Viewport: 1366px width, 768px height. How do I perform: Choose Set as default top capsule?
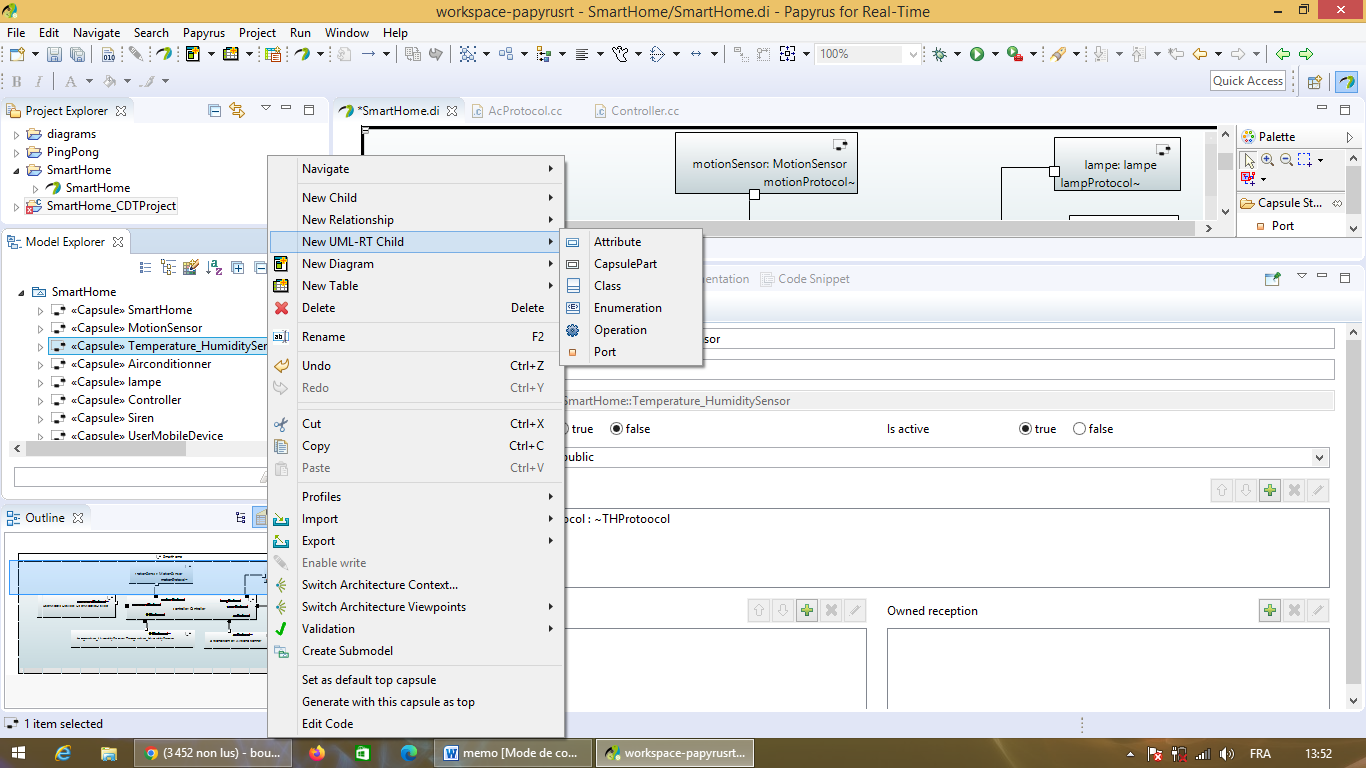[415, 680]
